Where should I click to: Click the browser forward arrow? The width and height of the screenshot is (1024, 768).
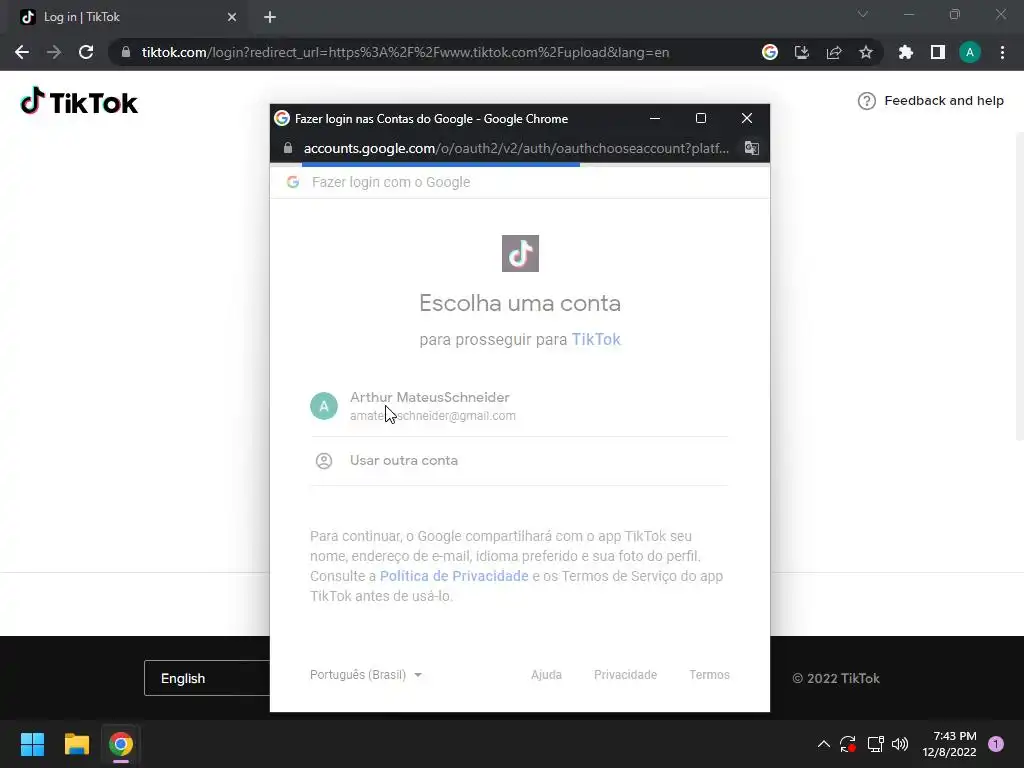point(54,52)
